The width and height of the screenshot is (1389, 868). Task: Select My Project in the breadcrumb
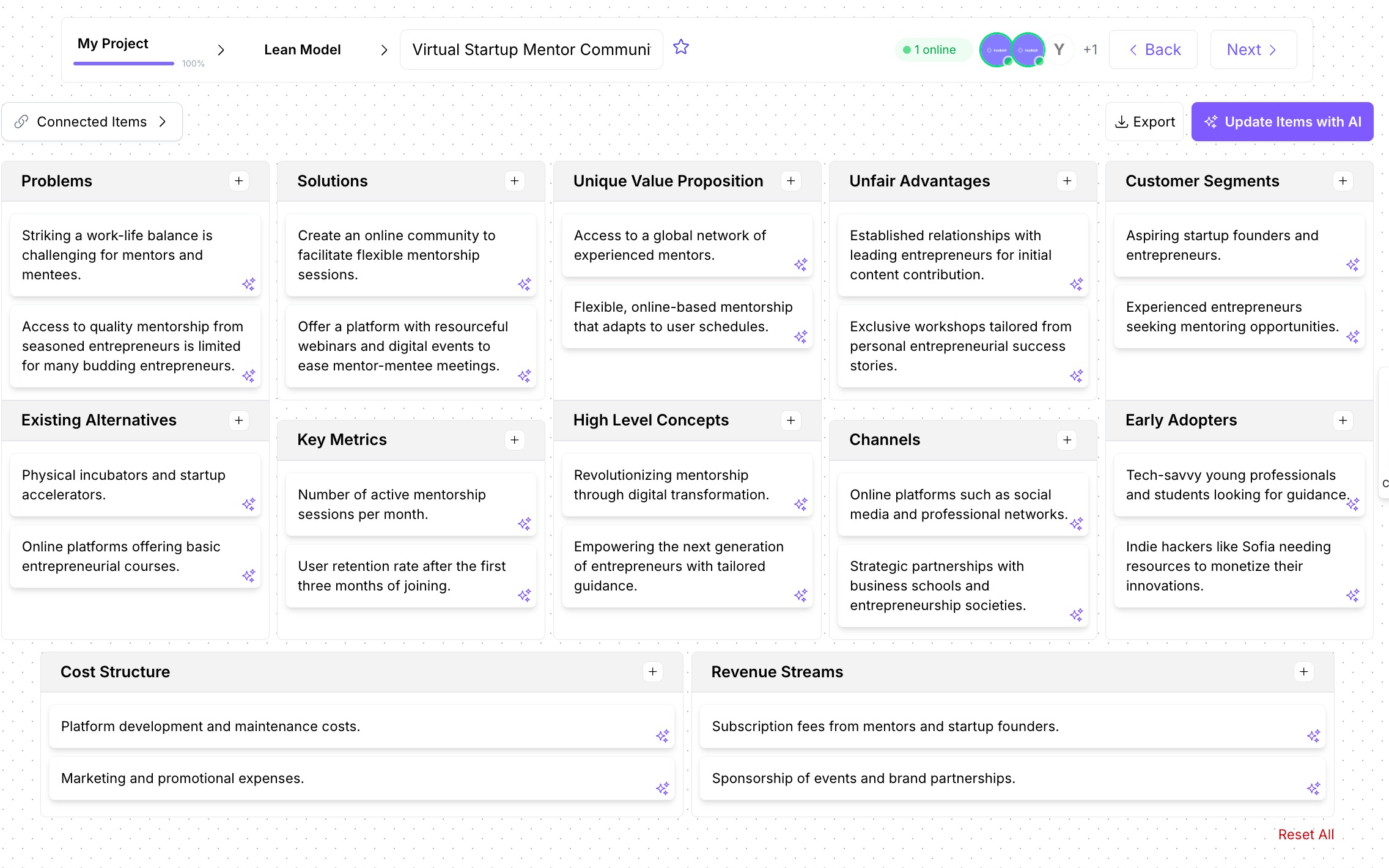(113, 43)
